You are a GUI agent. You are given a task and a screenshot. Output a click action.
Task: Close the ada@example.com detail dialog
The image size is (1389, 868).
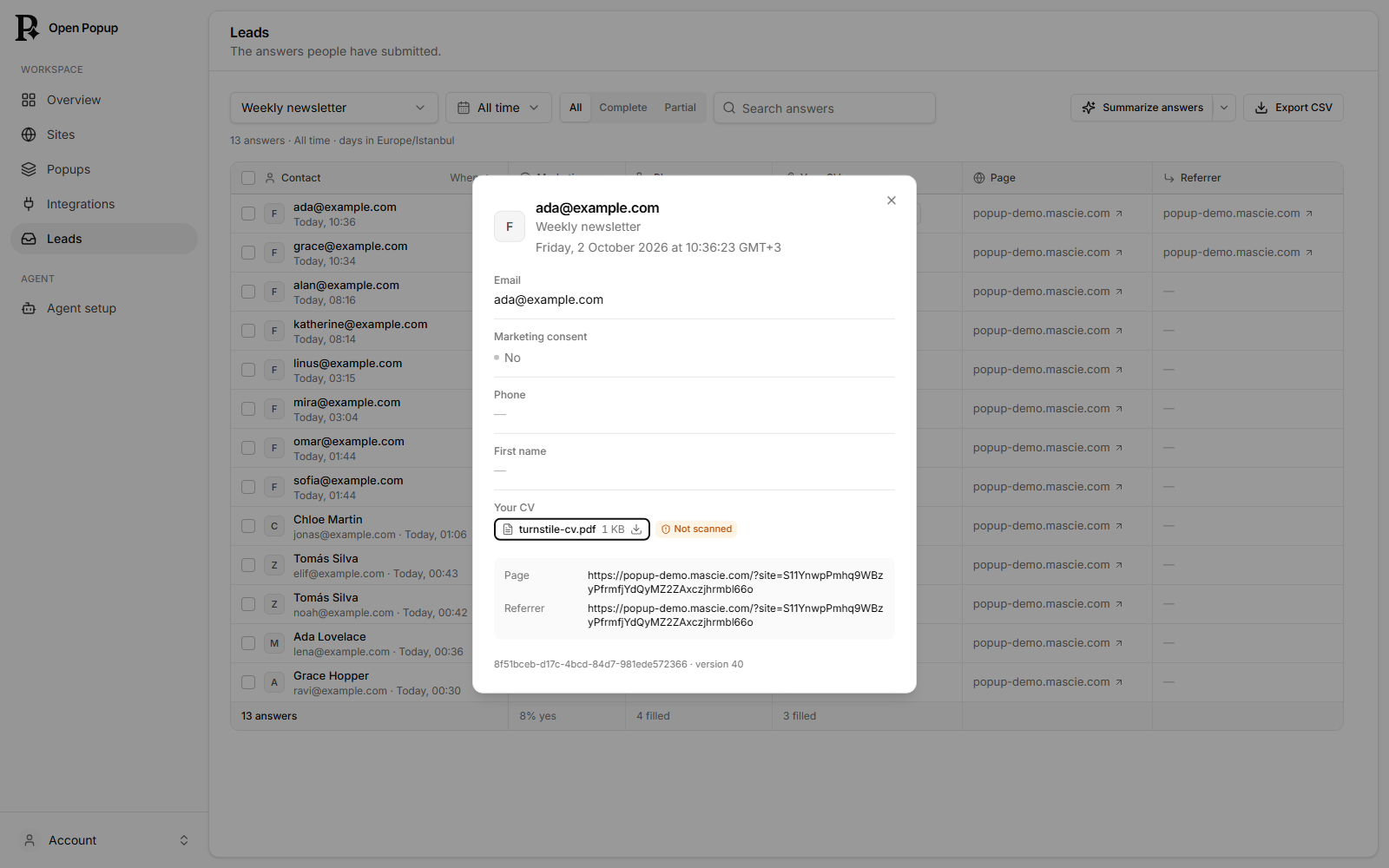tap(892, 201)
